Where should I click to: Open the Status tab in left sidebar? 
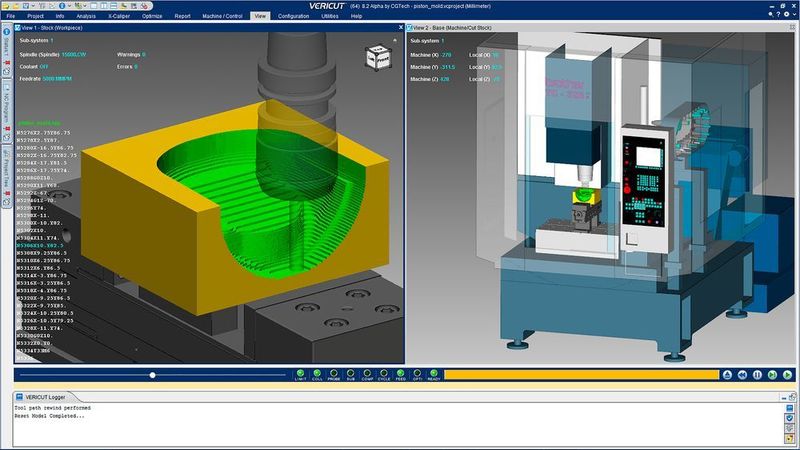tap(6, 48)
